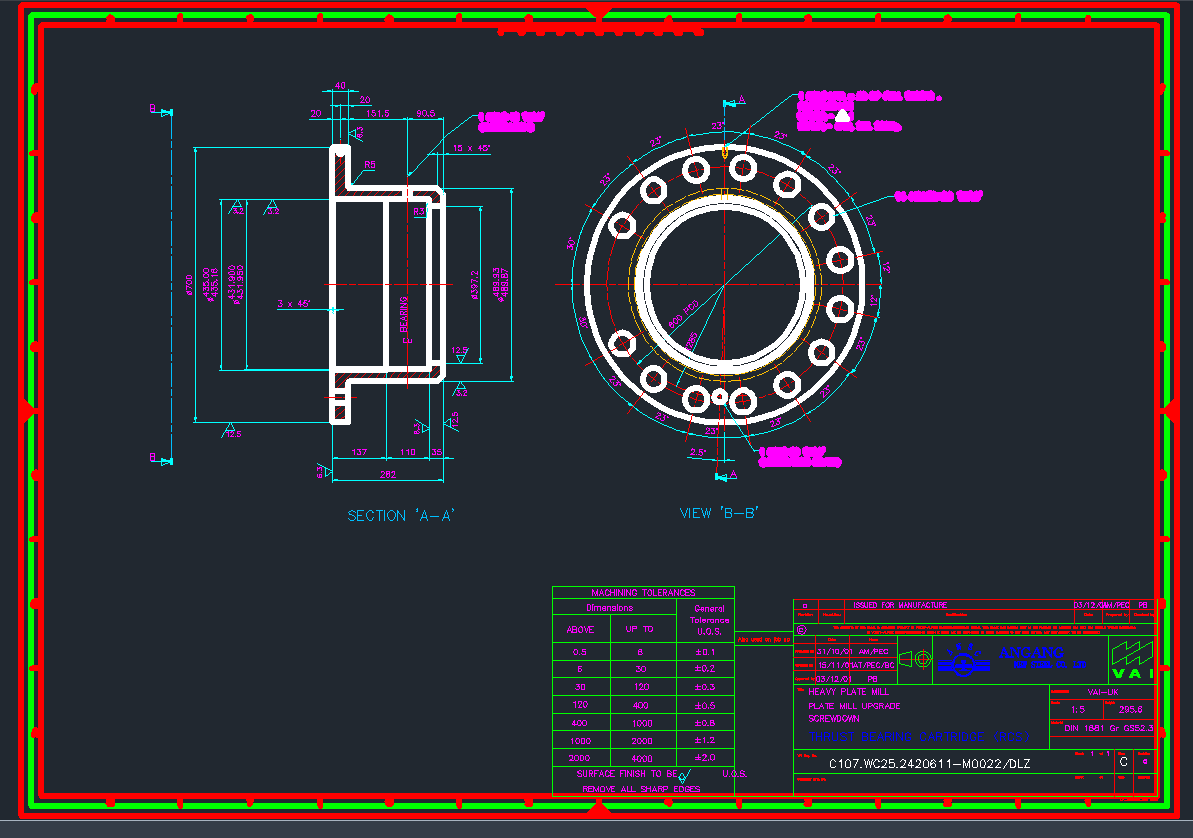This screenshot has width=1193, height=838.
Task: Select the '40' flange width dimension
Action: pyautogui.click(x=340, y=86)
